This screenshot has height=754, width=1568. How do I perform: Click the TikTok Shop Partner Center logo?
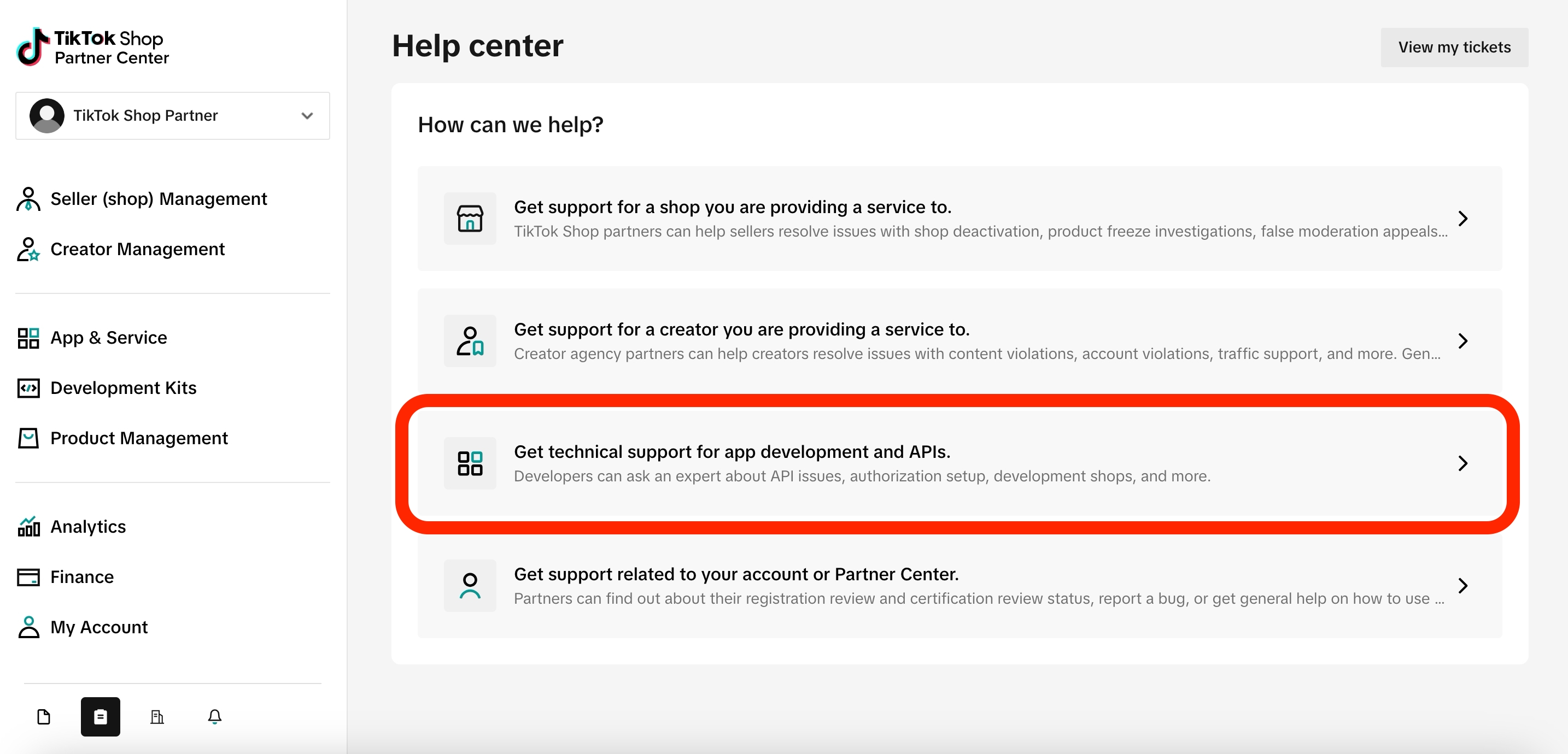click(x=92, y=47)
